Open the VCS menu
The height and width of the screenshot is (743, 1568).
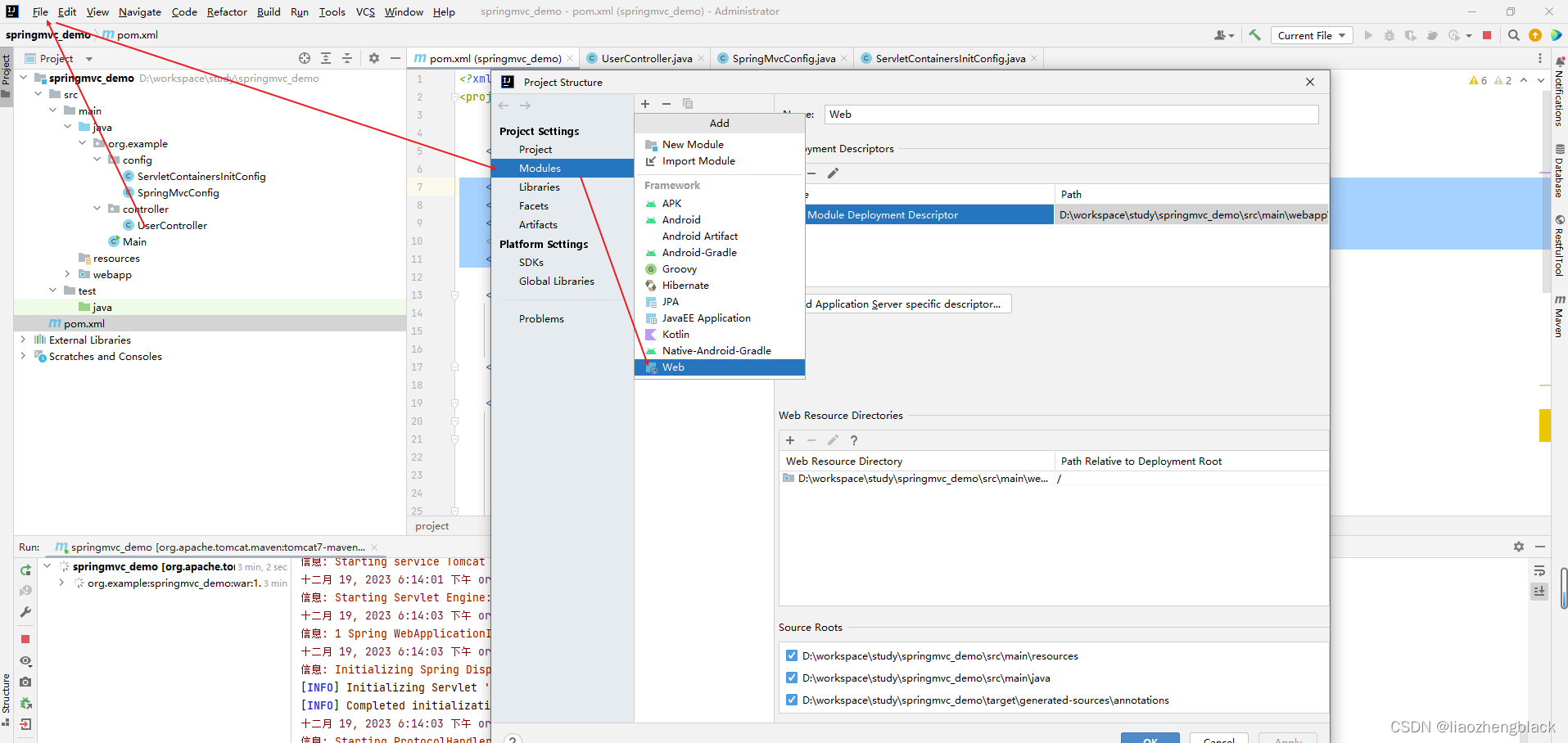click(365, 11)
